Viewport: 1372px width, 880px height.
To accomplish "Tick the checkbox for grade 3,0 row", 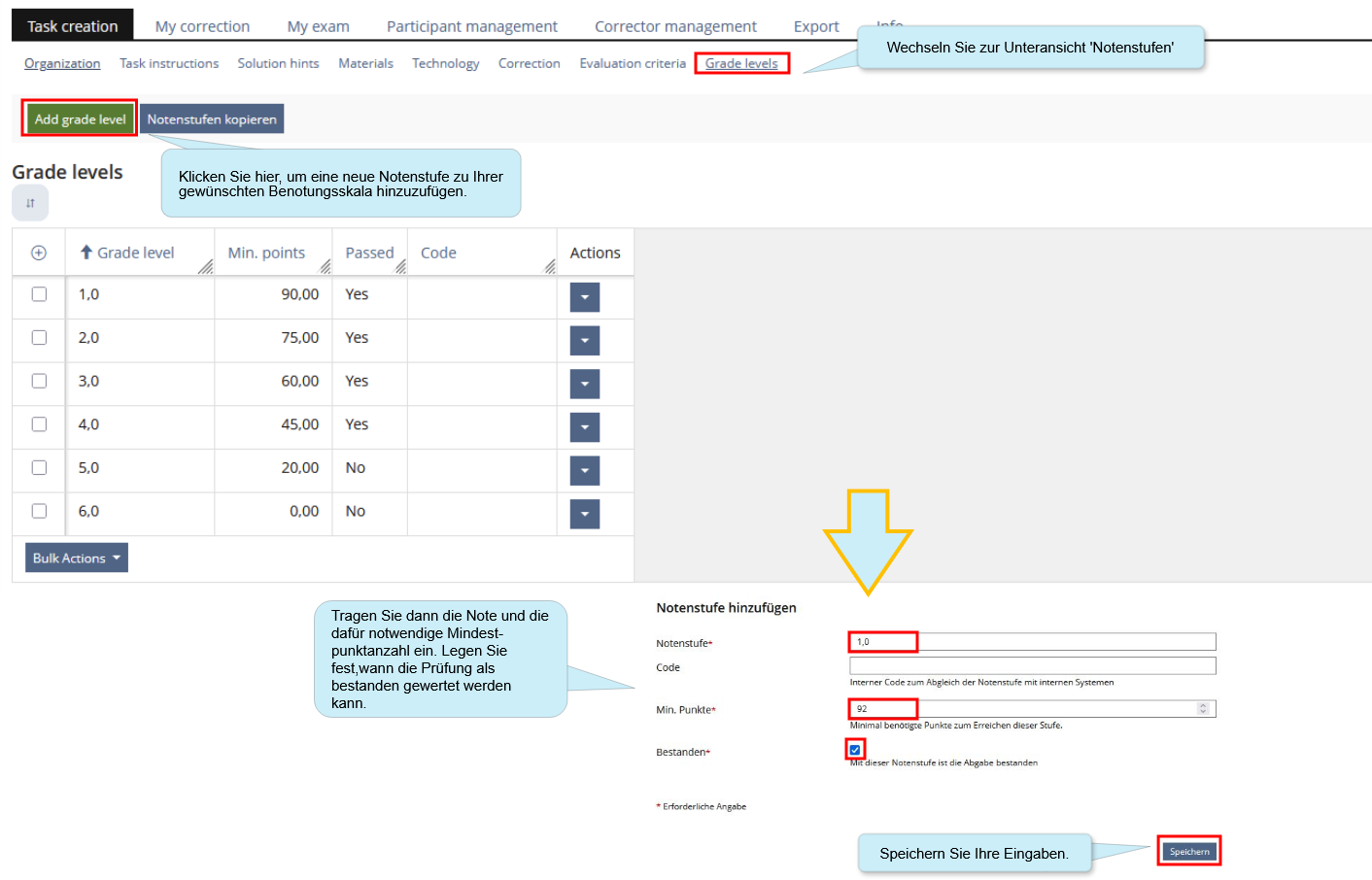I will [x=39, y=381].
